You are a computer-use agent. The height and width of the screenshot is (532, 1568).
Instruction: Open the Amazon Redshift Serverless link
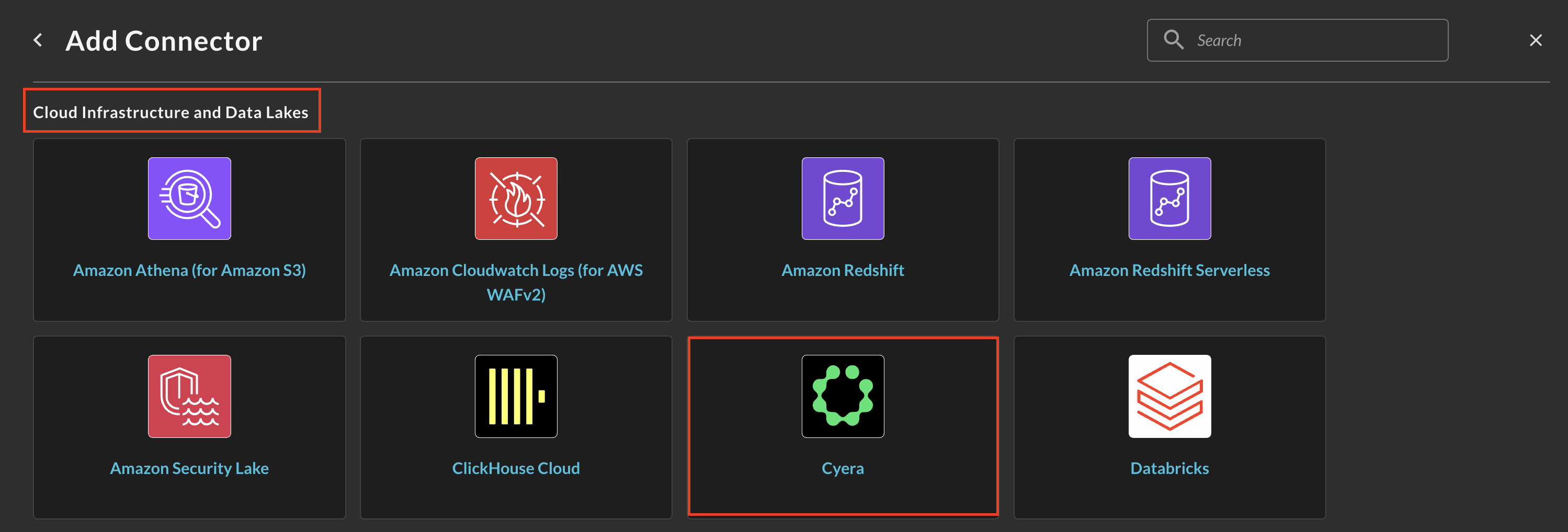click(1170, 270)
